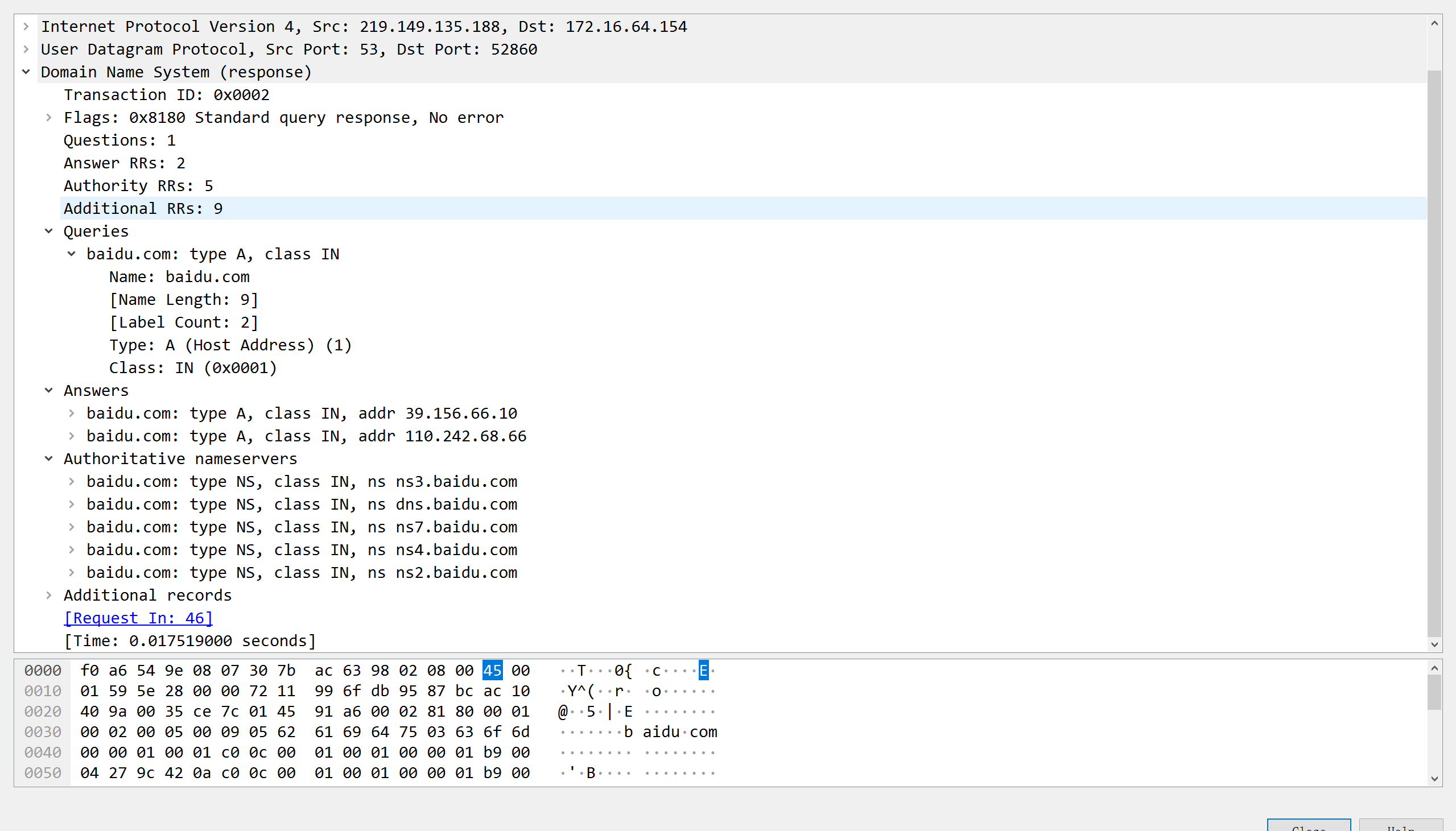Expand the User Datagram Protocol row
This screenshot has width=1456, height=831.
pyautogui.click(x=26, y=49)
